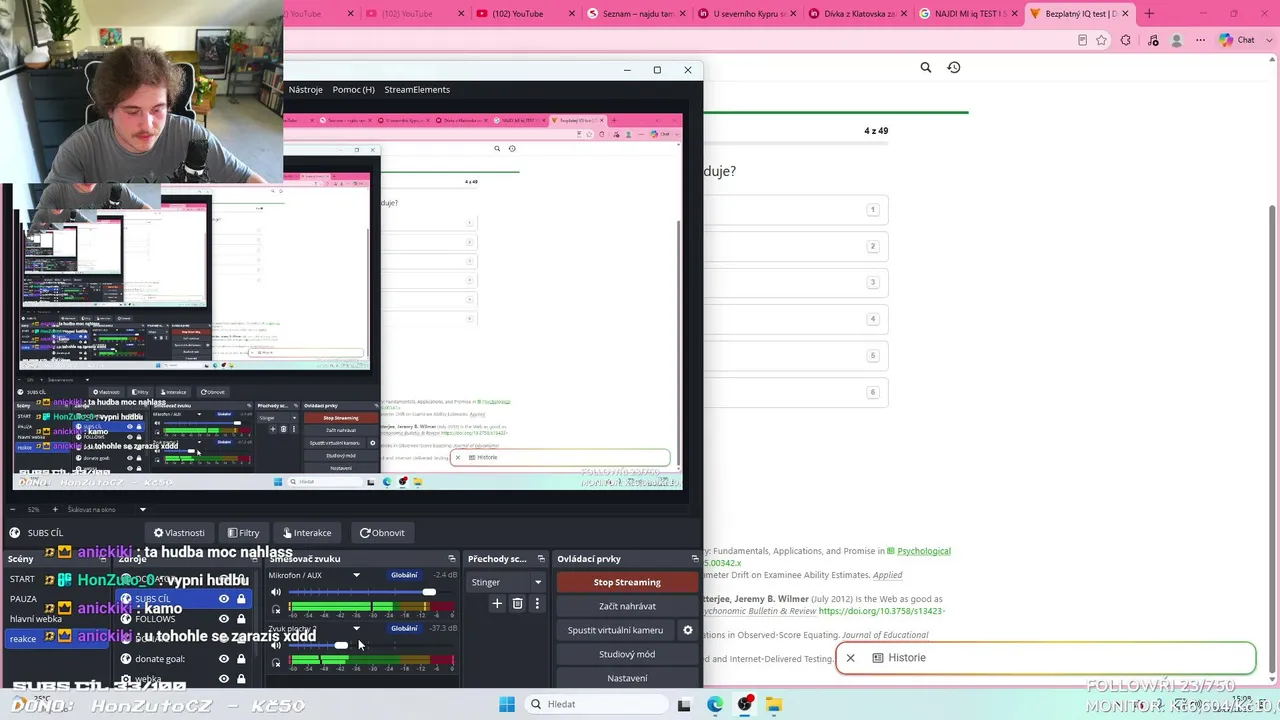This screenshot has width=1280, height=720.
Task: Delete the selected OBS scene transition
Action: 517,603
